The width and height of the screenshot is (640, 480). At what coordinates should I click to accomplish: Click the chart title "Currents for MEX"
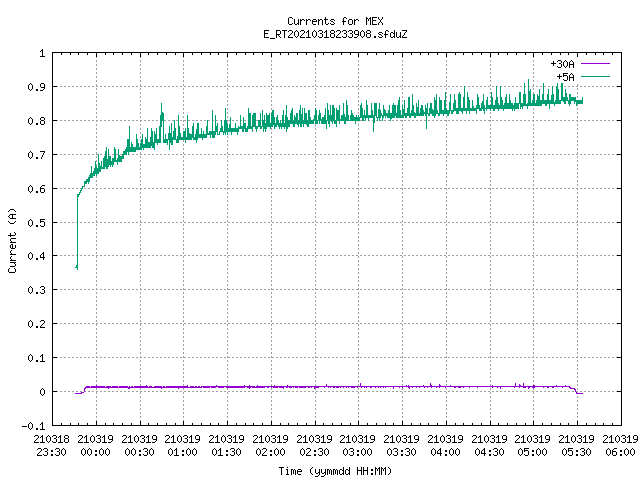coord(335,21)
